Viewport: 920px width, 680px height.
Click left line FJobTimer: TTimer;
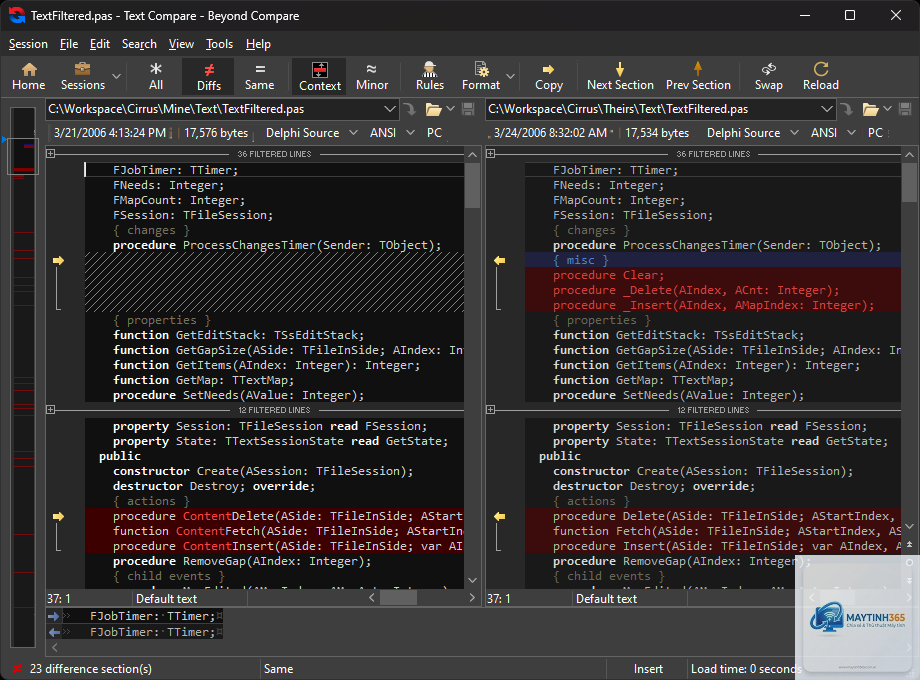[275, 170]
